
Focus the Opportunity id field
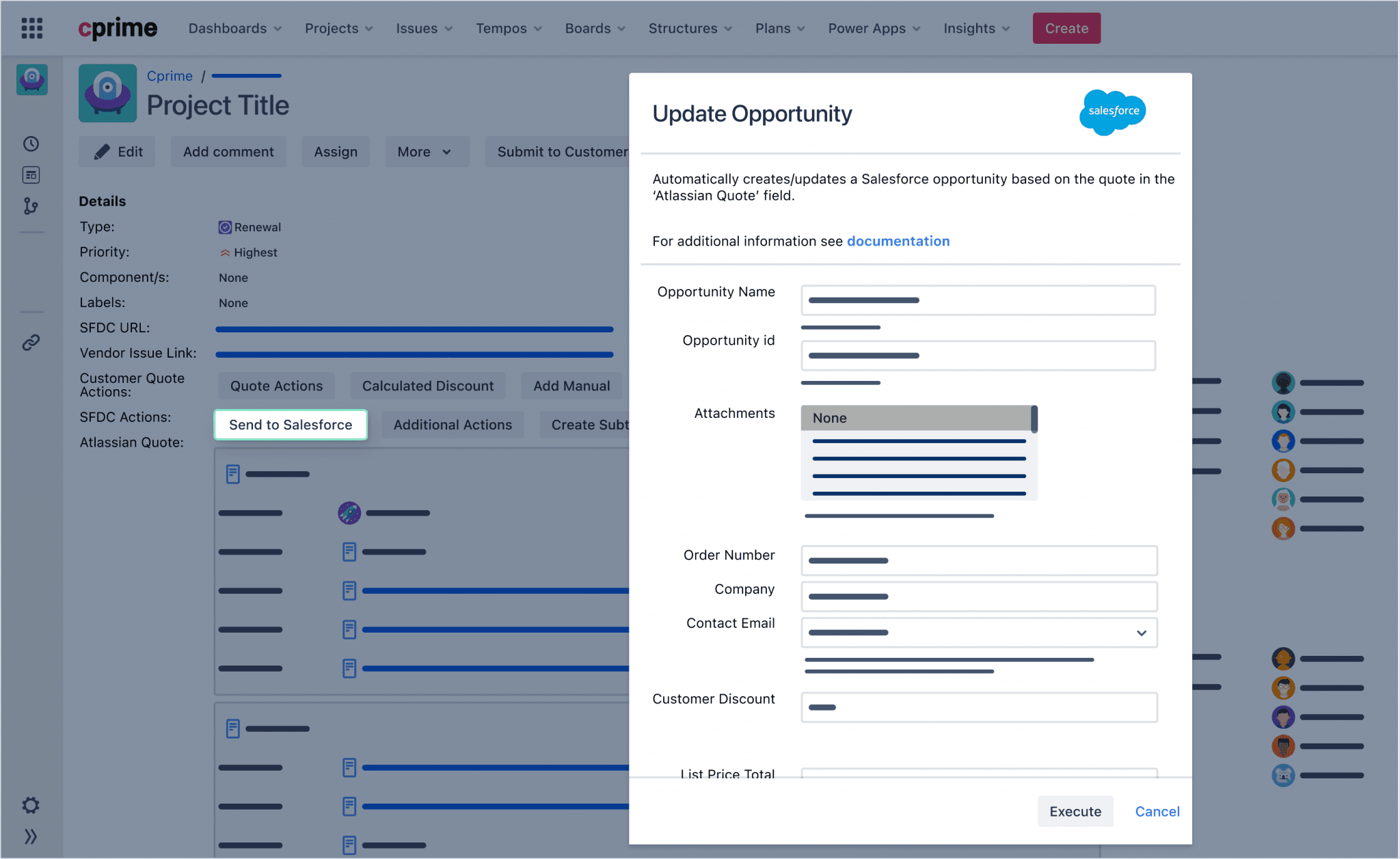tap(978, 356)
